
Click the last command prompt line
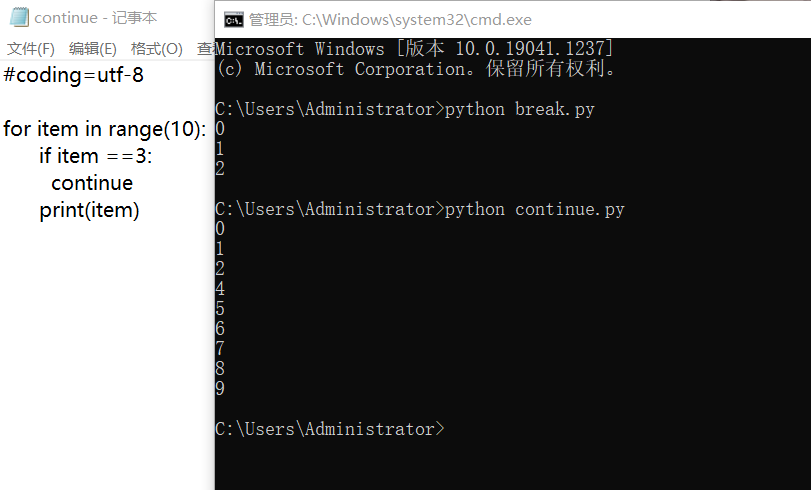click(x=330, y=429)
